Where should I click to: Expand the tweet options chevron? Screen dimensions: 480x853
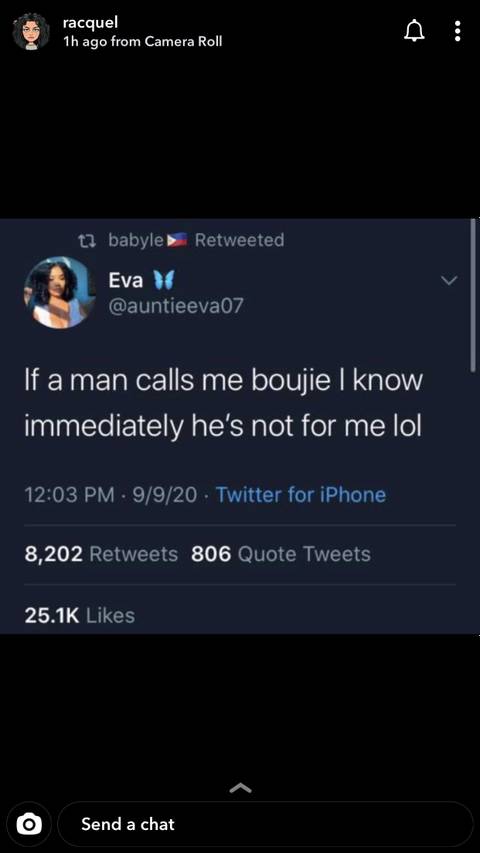click(x=449, y=281)
